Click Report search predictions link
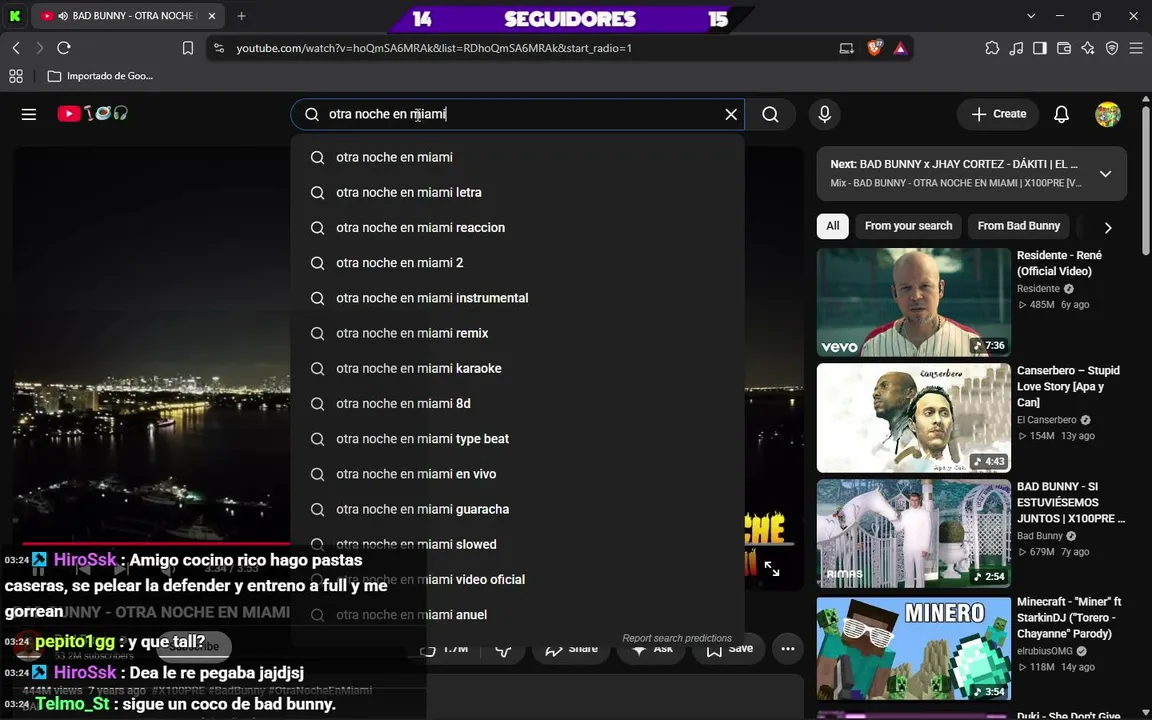The image size is (1152, 720). [x=677, y=638]
